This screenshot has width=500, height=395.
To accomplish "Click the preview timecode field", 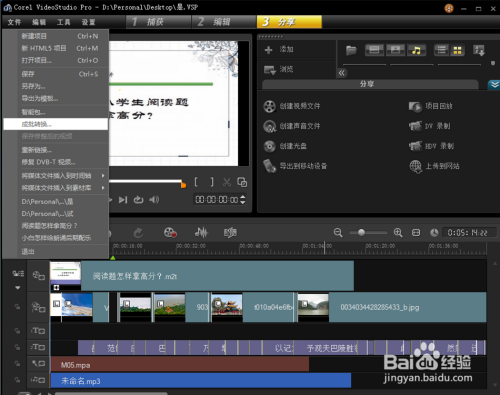I will click(217, 200).
